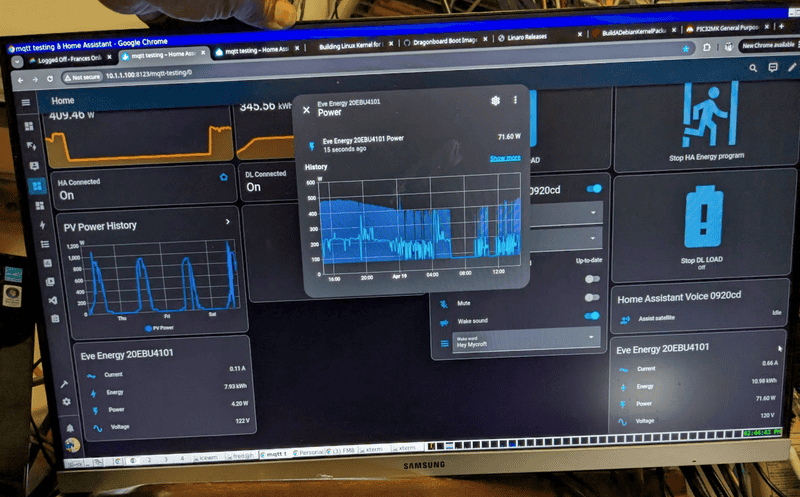The height and width of the screenshot is (497, 800).
Task: Open Chrome tab search dropdown arrow
Action: point(17,62)
